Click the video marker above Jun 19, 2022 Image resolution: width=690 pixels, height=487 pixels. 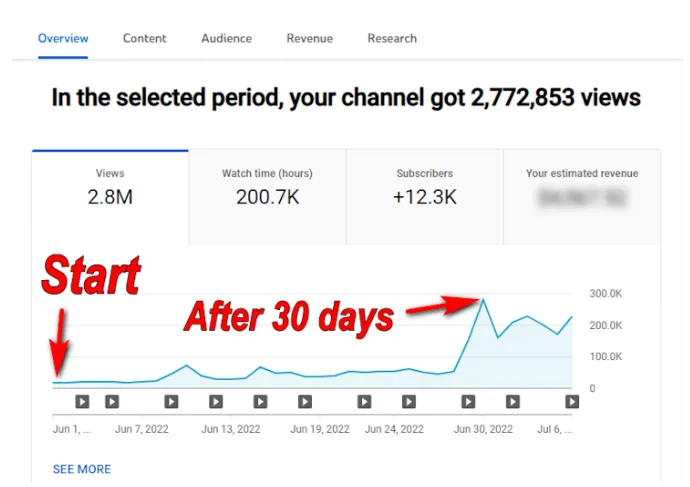(x=305, y=402)
